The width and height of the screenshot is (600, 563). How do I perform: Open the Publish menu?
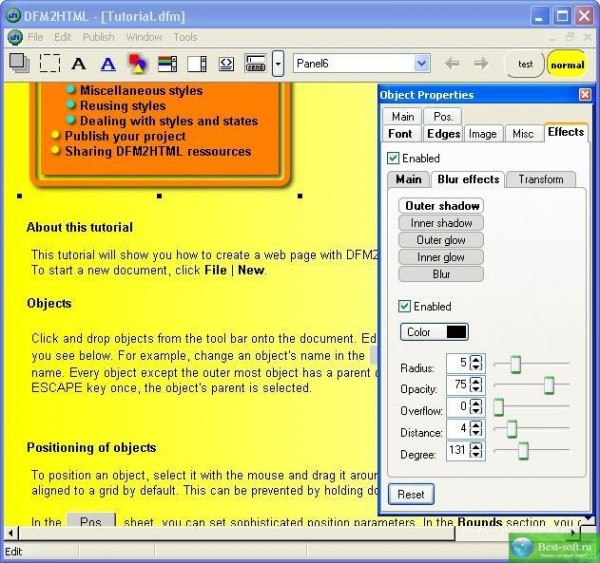tap(98, 37)
